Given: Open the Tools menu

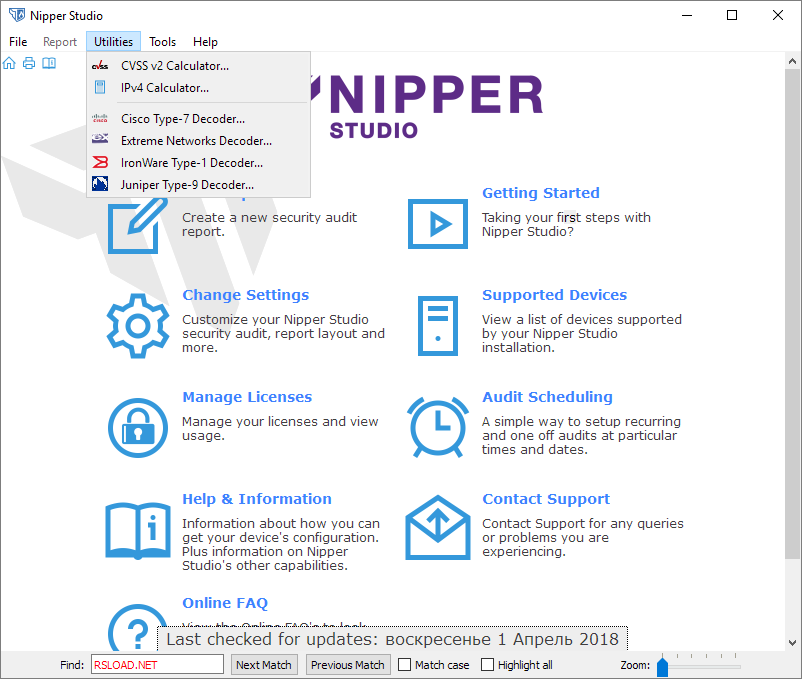Looking at the screenshot, I should coord(163,42).
